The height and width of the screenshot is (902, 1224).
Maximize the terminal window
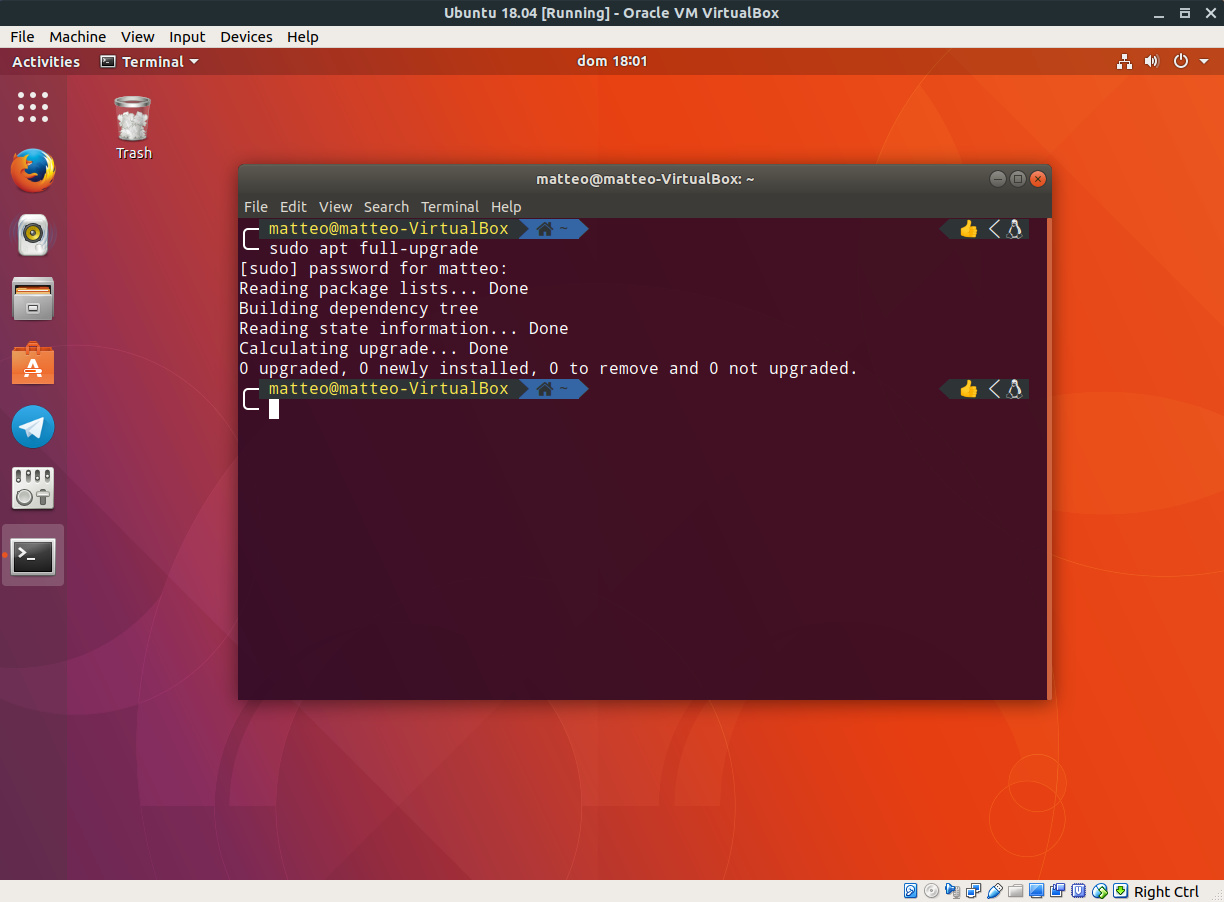(x=1018, y=179)
